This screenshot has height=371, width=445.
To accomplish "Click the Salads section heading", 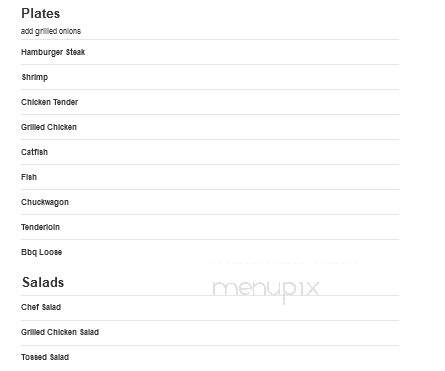I will pyautogui.click(x=43, y=282).
